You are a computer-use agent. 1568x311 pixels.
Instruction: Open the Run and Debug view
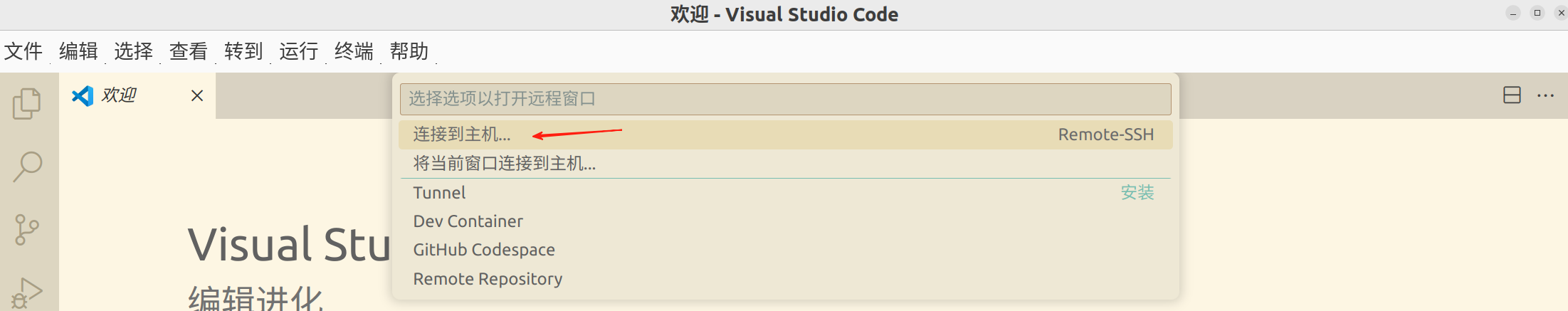[x=27, y=292]
